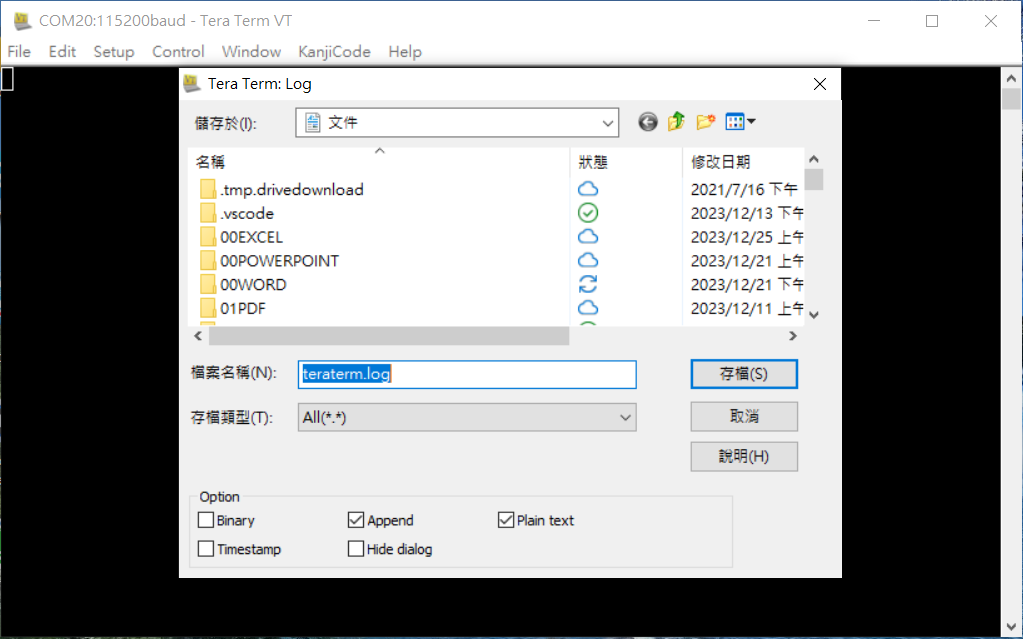Select the 00WORD folder icon
Viewport: 1023px width, 639px height.
pos(207,285)
